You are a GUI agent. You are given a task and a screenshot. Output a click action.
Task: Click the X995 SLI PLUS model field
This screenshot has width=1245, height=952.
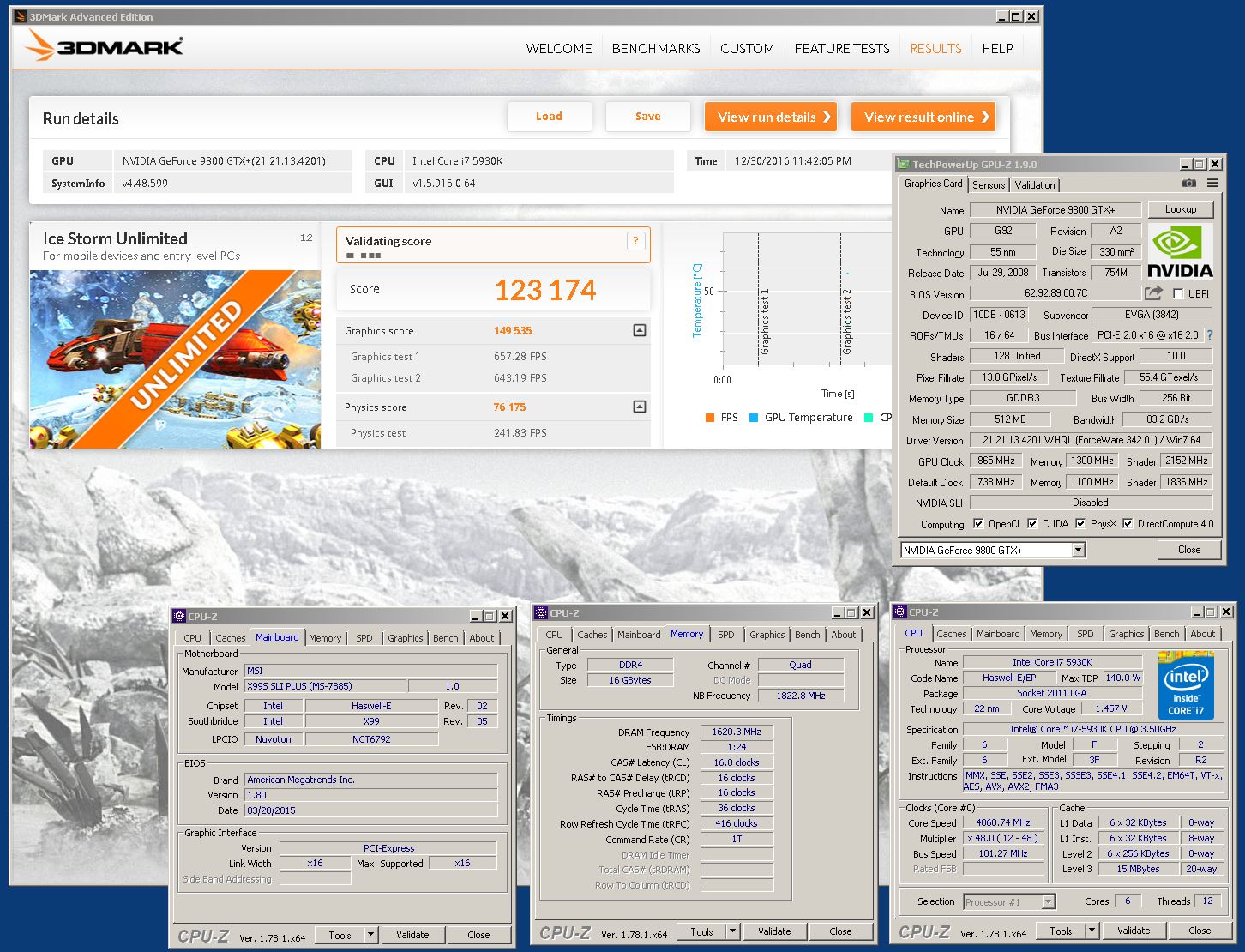(325, 686)
